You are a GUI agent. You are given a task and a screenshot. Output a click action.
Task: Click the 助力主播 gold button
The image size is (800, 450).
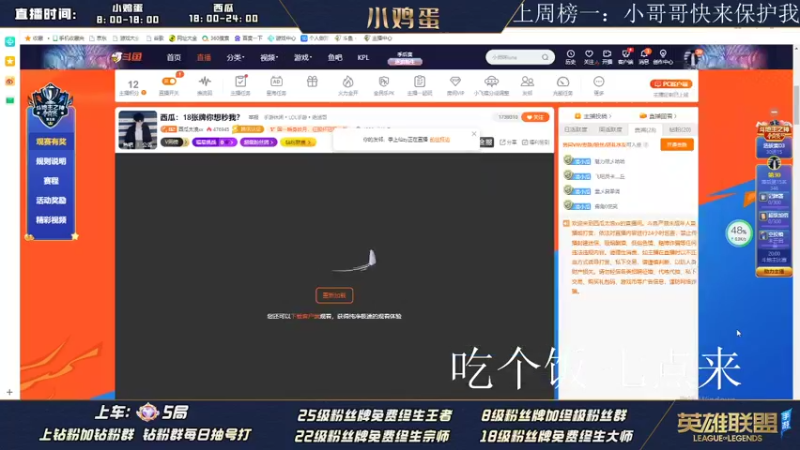point(774,272)
